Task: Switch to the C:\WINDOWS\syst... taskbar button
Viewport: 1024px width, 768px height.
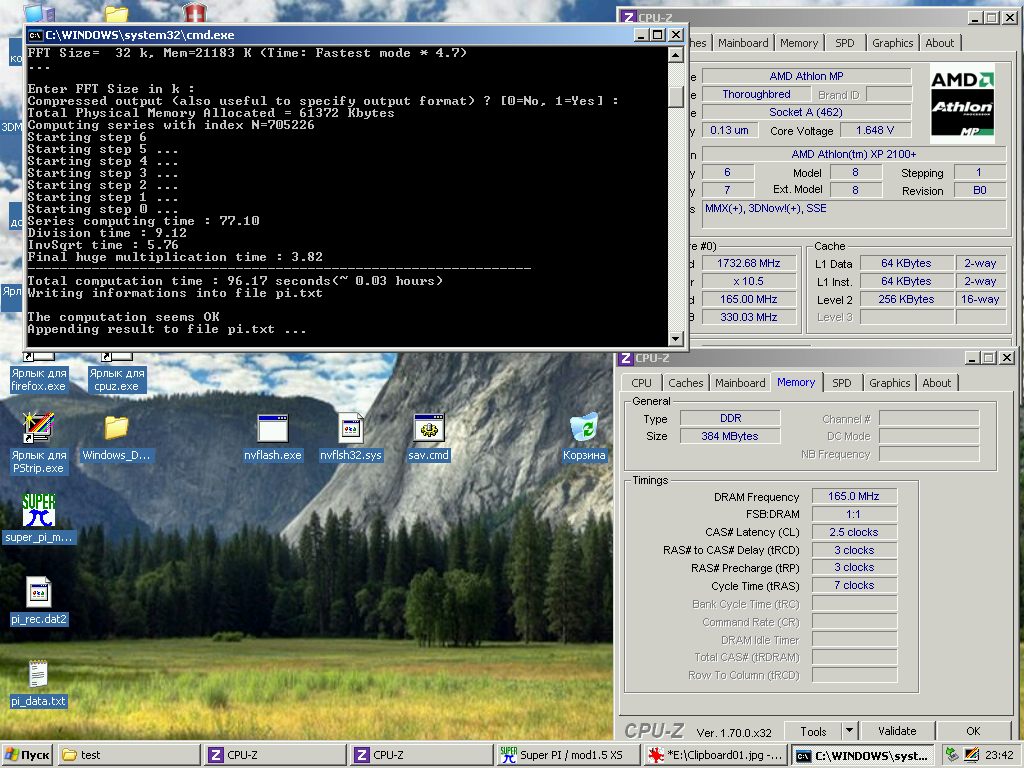Action: 863,755
